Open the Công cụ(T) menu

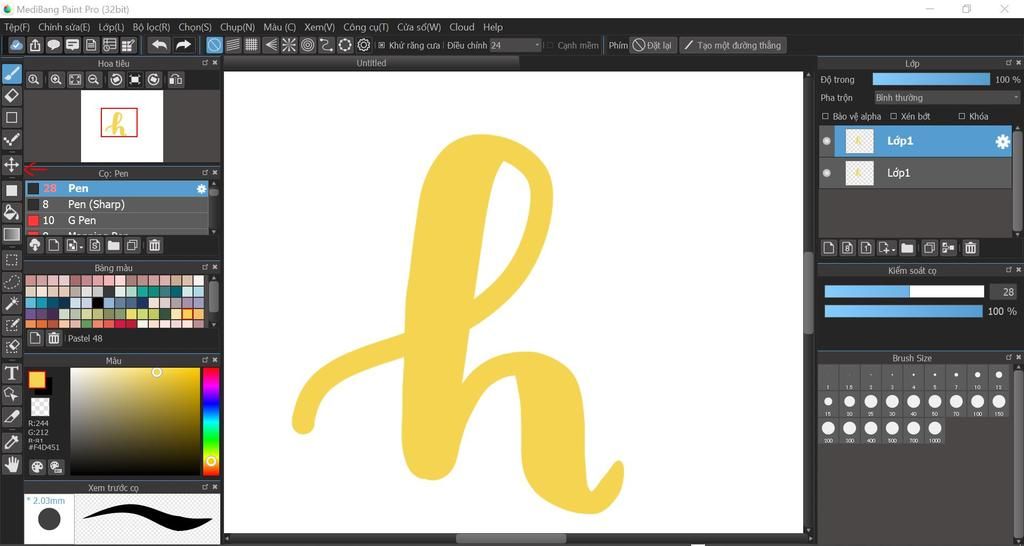coord(366,27)
